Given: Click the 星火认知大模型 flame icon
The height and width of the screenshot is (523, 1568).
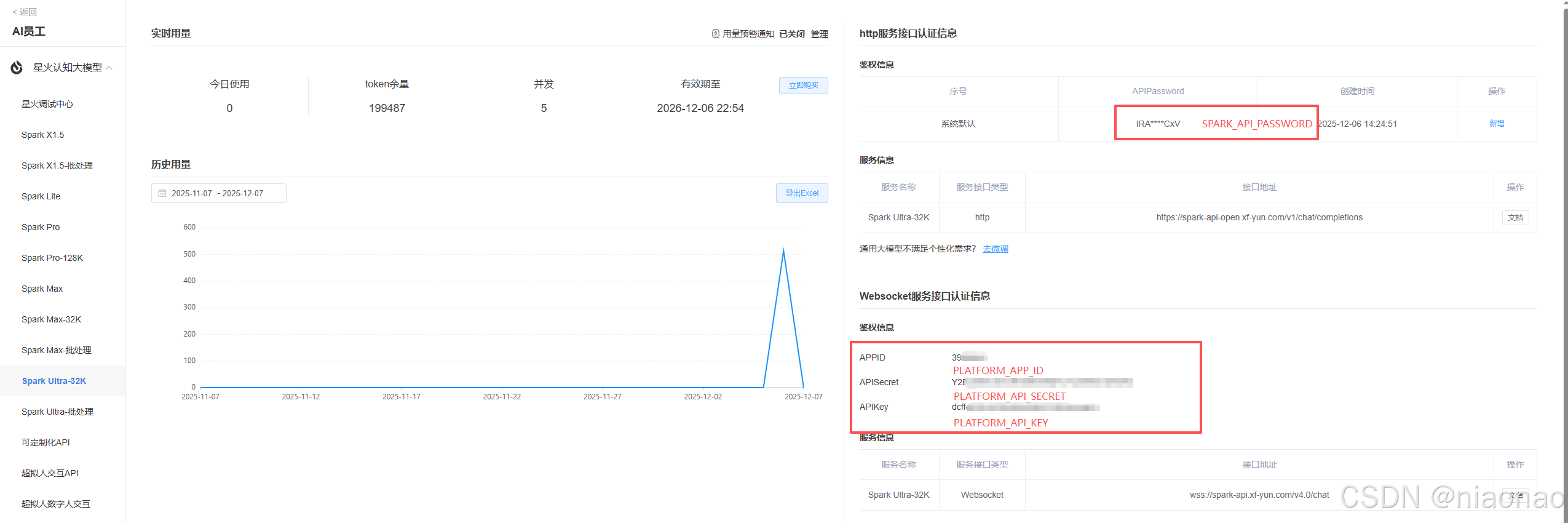Looking at the screenshot, I should [x=17, y=67].
